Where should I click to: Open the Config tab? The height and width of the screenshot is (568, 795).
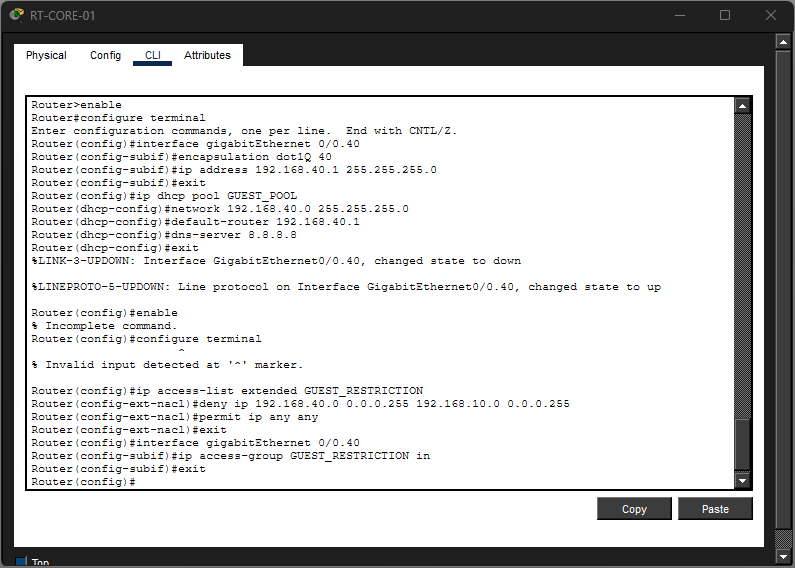click(x=105, y=56)
